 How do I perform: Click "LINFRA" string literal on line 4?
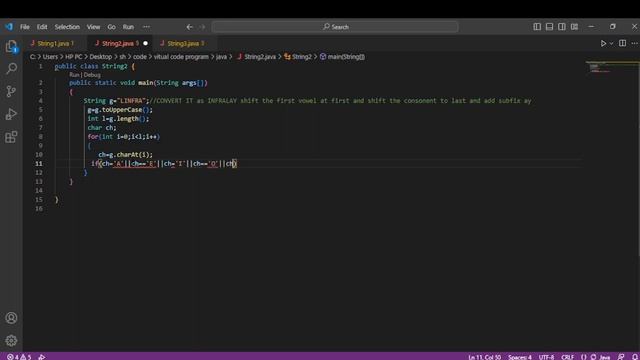click(x=131, y=101)
